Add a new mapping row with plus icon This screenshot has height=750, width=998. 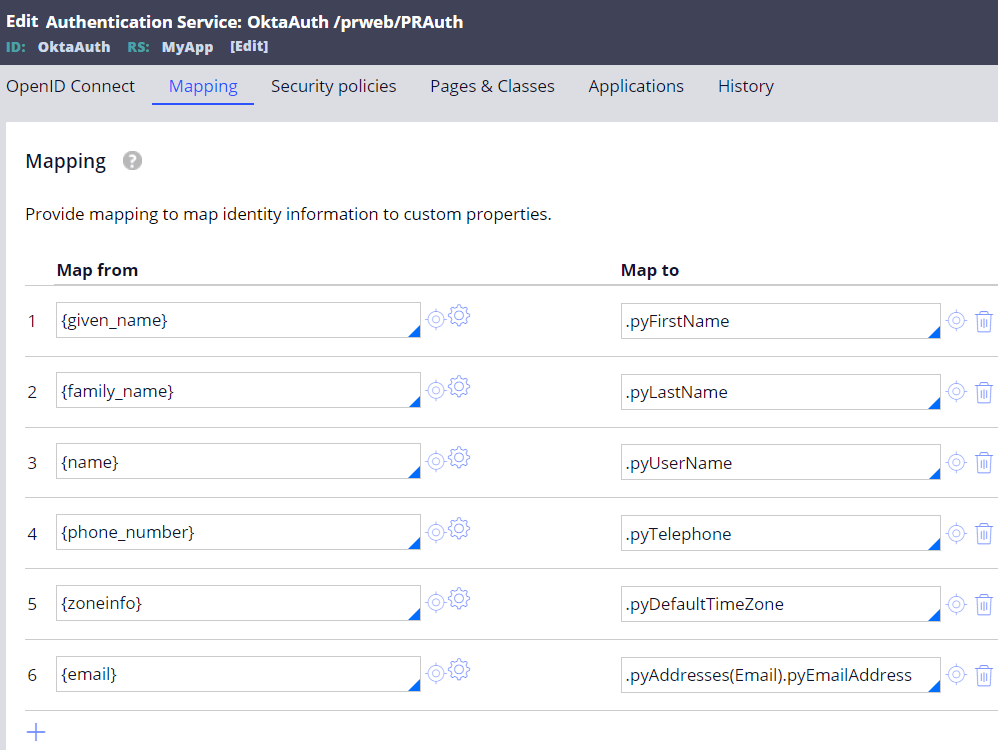pyautogui.click(x=36, y=732)
